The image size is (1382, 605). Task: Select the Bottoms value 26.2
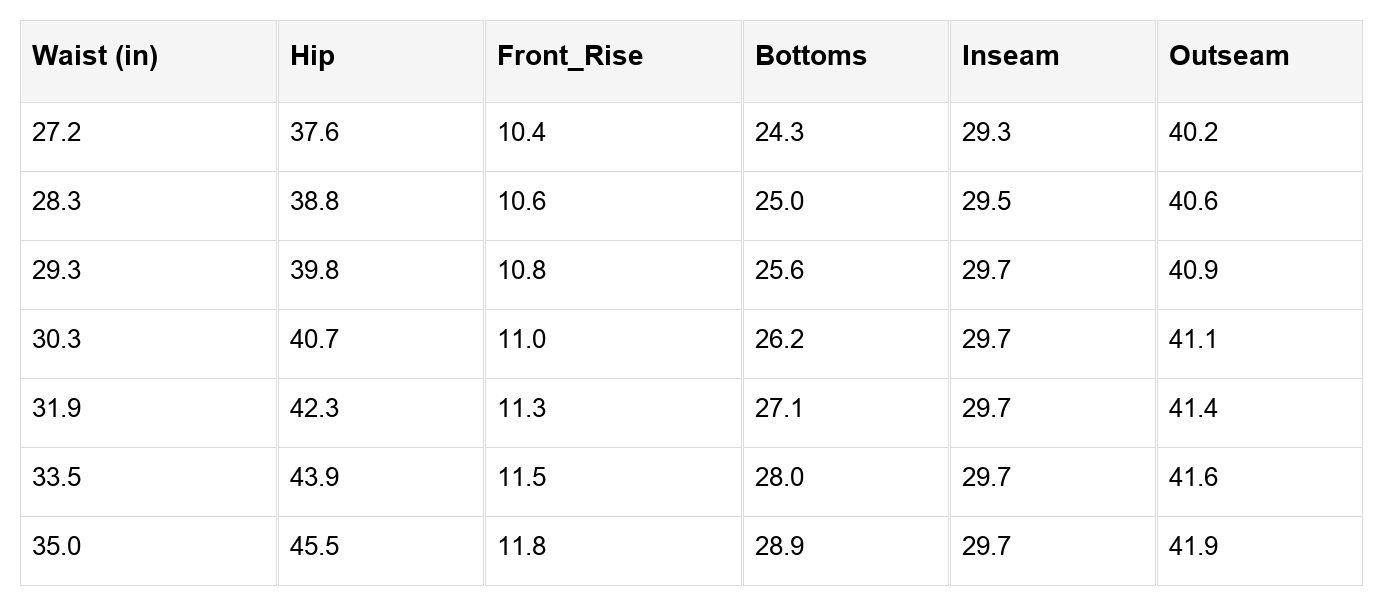(779, 340)
